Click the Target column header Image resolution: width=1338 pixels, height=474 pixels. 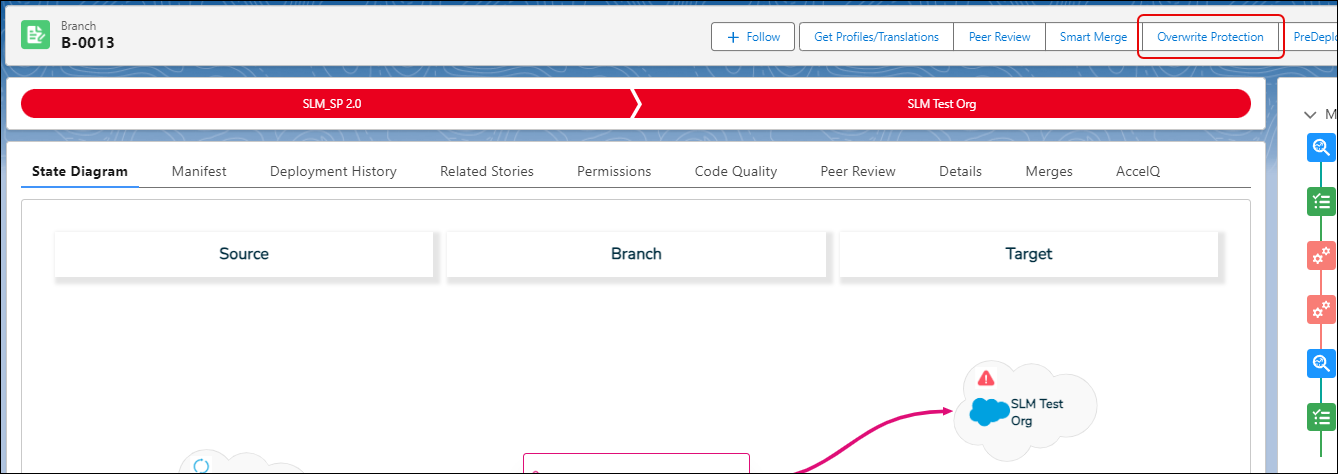point(1029,254)
